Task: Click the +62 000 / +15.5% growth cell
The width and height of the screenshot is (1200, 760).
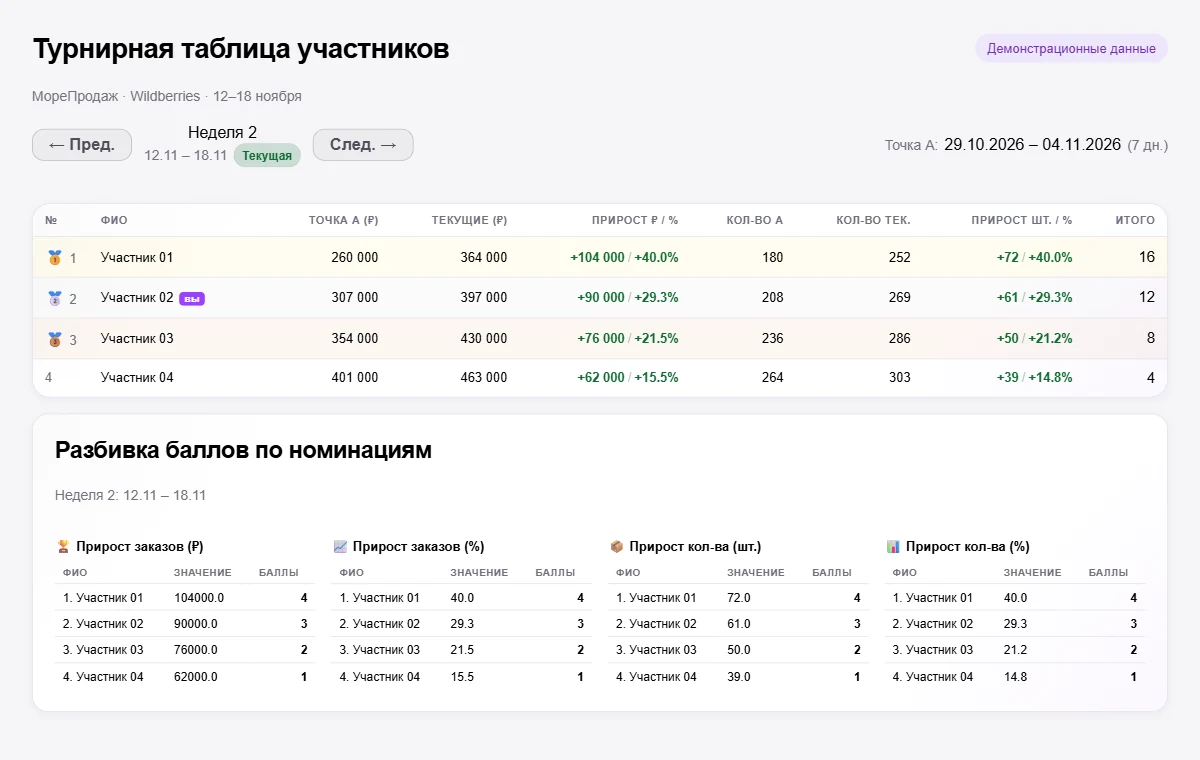Action: pos(628,378)
